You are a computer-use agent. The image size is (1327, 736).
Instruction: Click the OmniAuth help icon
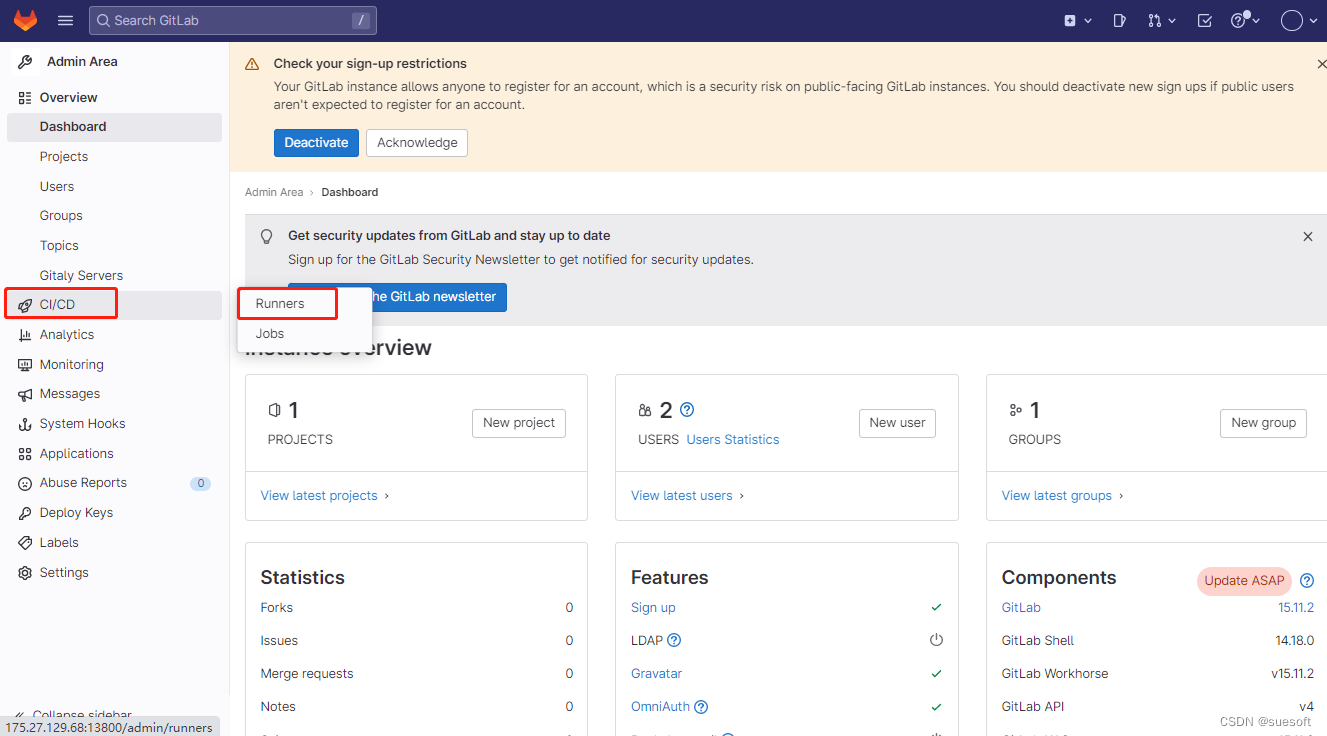pos(702,707)
